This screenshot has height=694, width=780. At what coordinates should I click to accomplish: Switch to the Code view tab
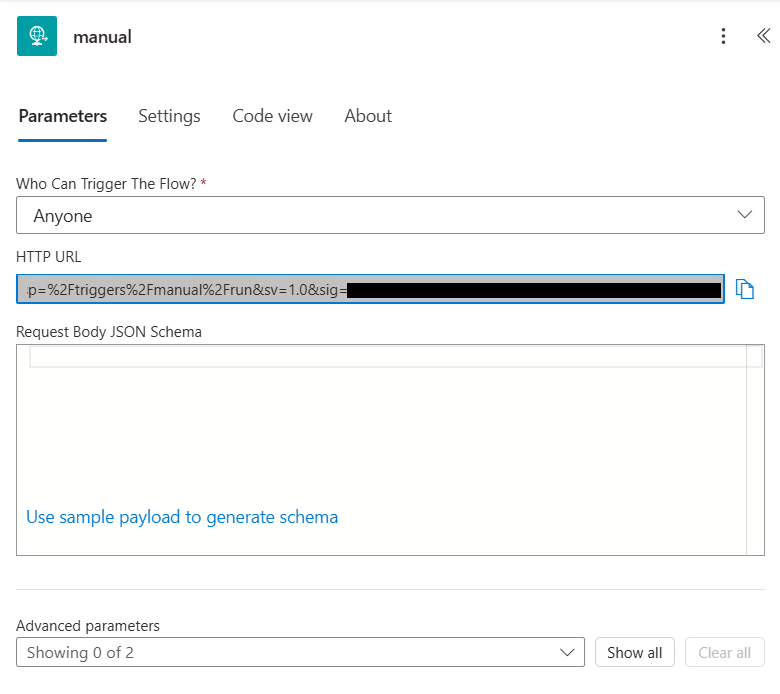272,116
